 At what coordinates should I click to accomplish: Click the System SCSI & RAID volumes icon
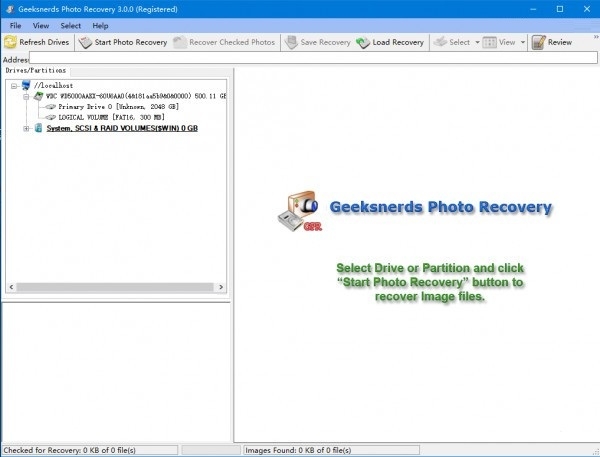coord(38,128)
